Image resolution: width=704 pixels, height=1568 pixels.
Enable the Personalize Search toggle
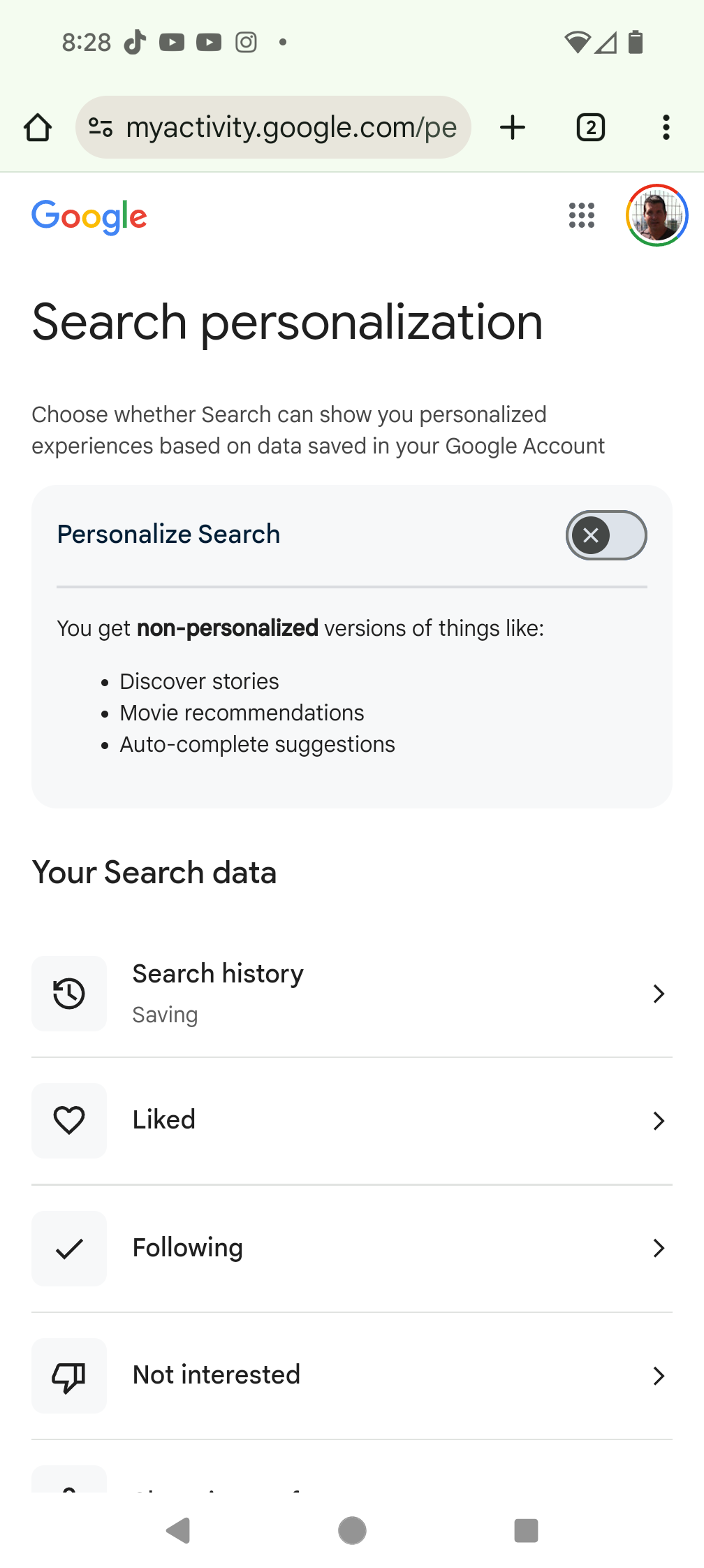coord(606,535)
